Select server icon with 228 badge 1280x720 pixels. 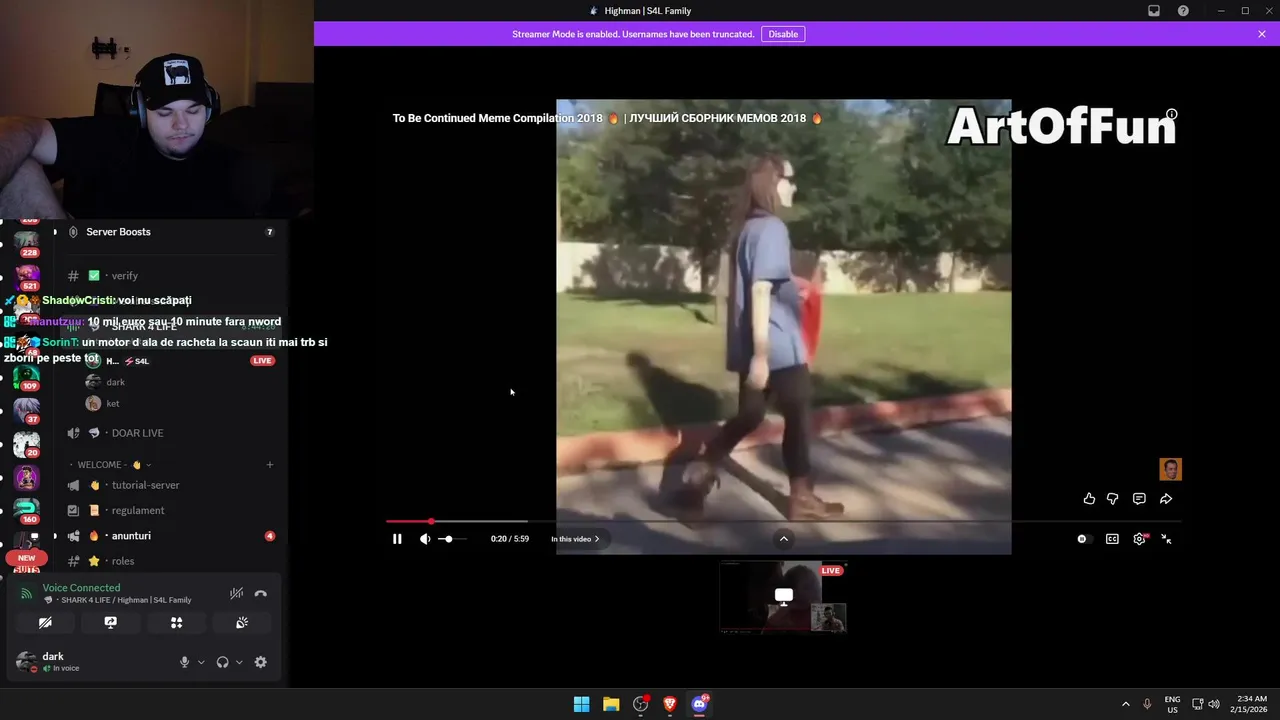pyautogui.click(x=26, y=242)
